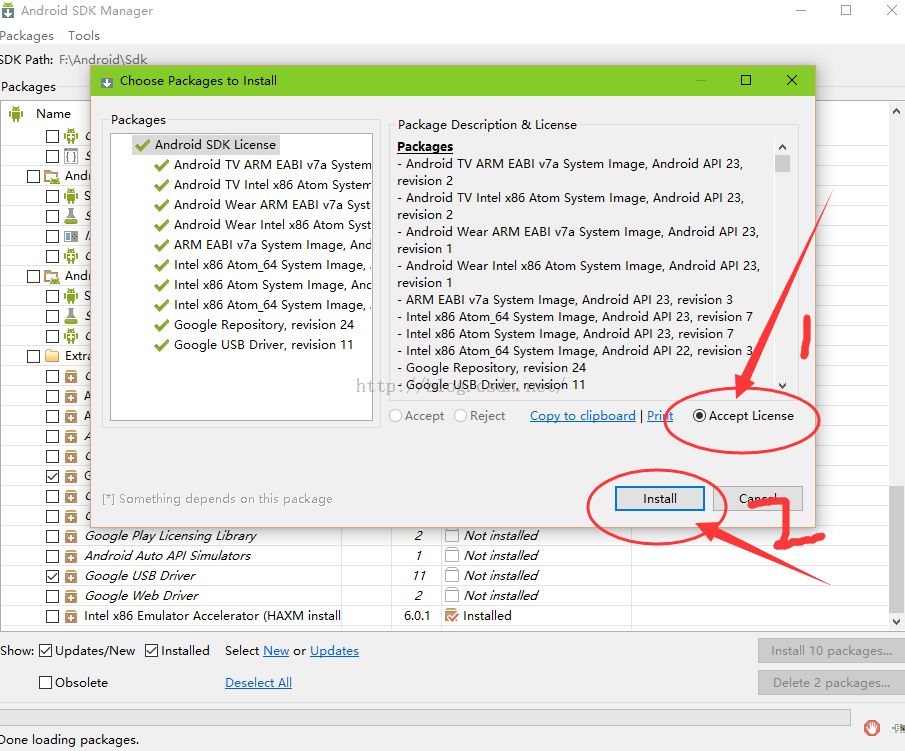Click the Google Web Driver row name
Viewport: 905px width, 751px height.
(x=141, y=596)
